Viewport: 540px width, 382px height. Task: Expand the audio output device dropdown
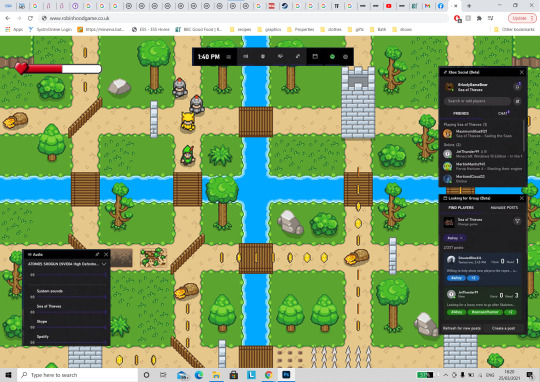[104, 264]
